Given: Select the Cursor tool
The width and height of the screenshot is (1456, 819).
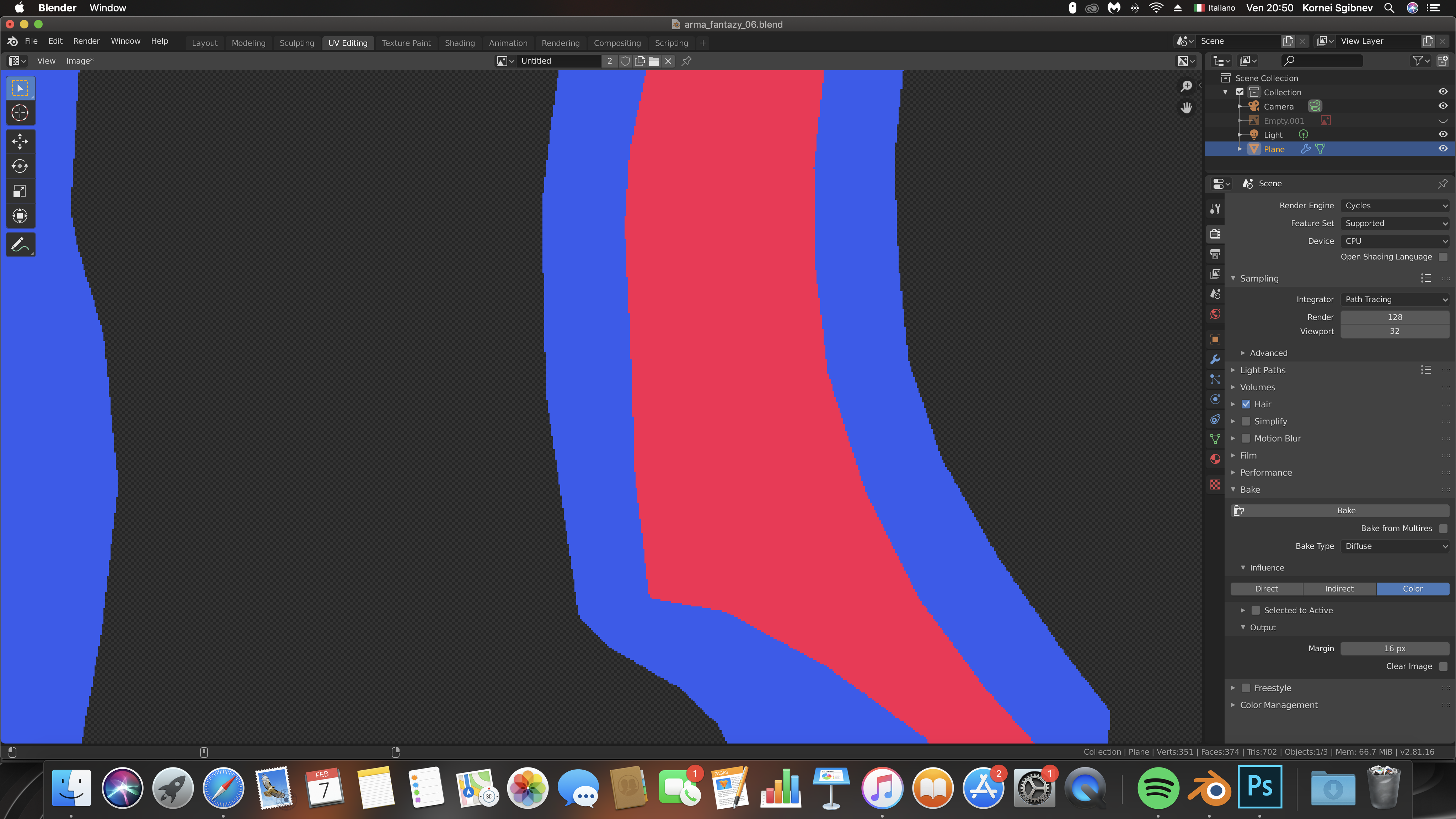Looking at the screenshot, I should click(x=20, y=113).
